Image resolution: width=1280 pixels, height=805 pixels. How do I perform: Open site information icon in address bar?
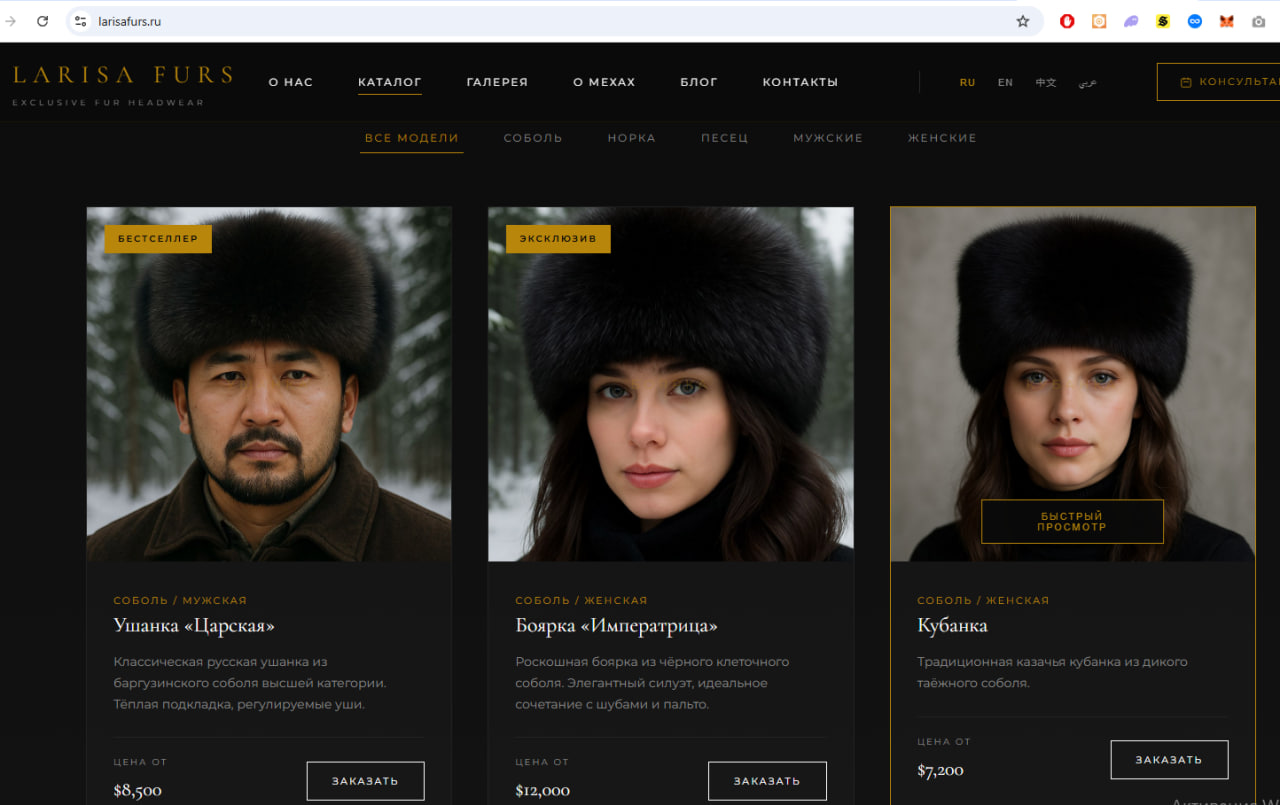(81, 21)
